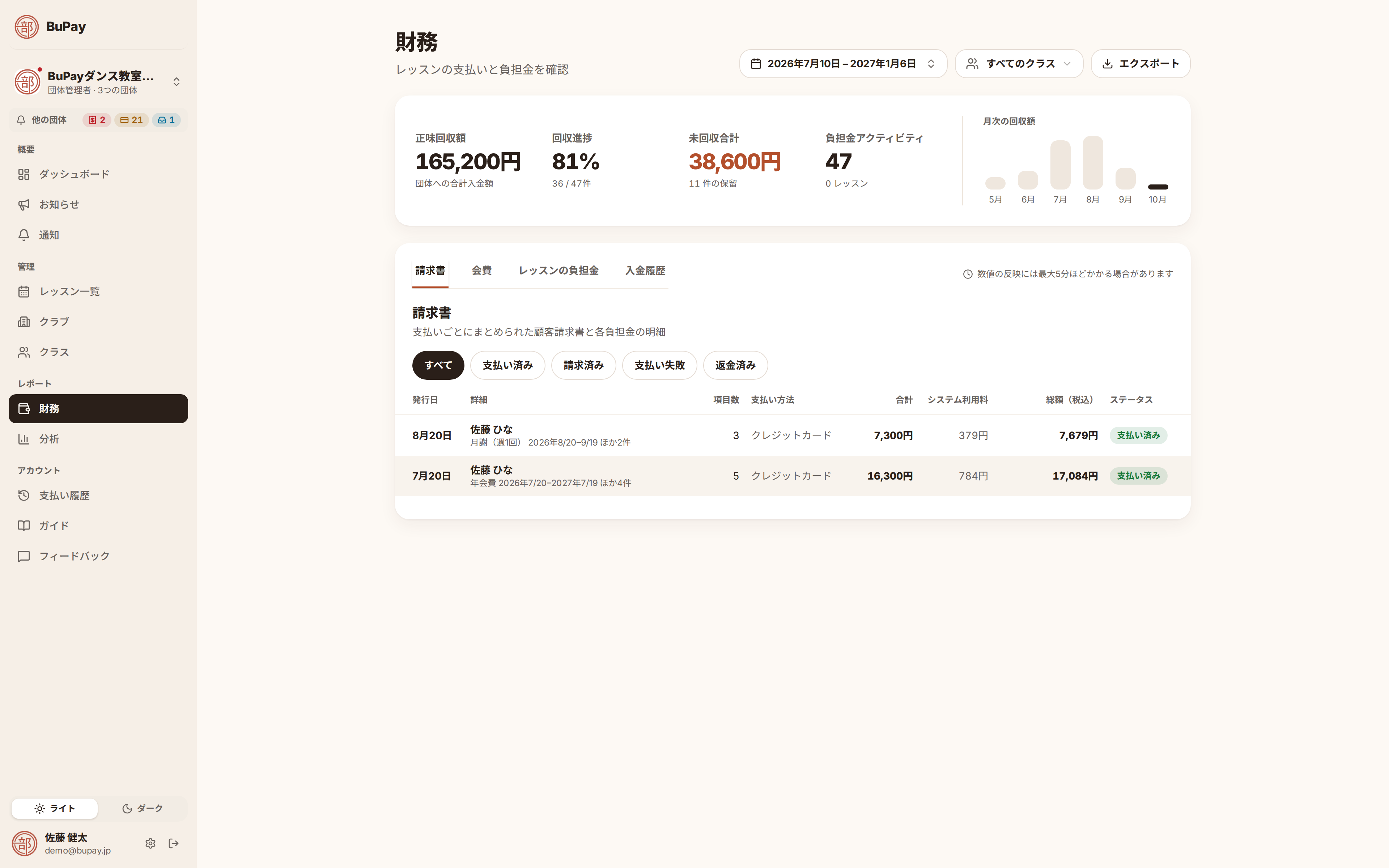Open the 通知 bell icon
Viewport: 1389px width, 868px height.
point(24,235)
